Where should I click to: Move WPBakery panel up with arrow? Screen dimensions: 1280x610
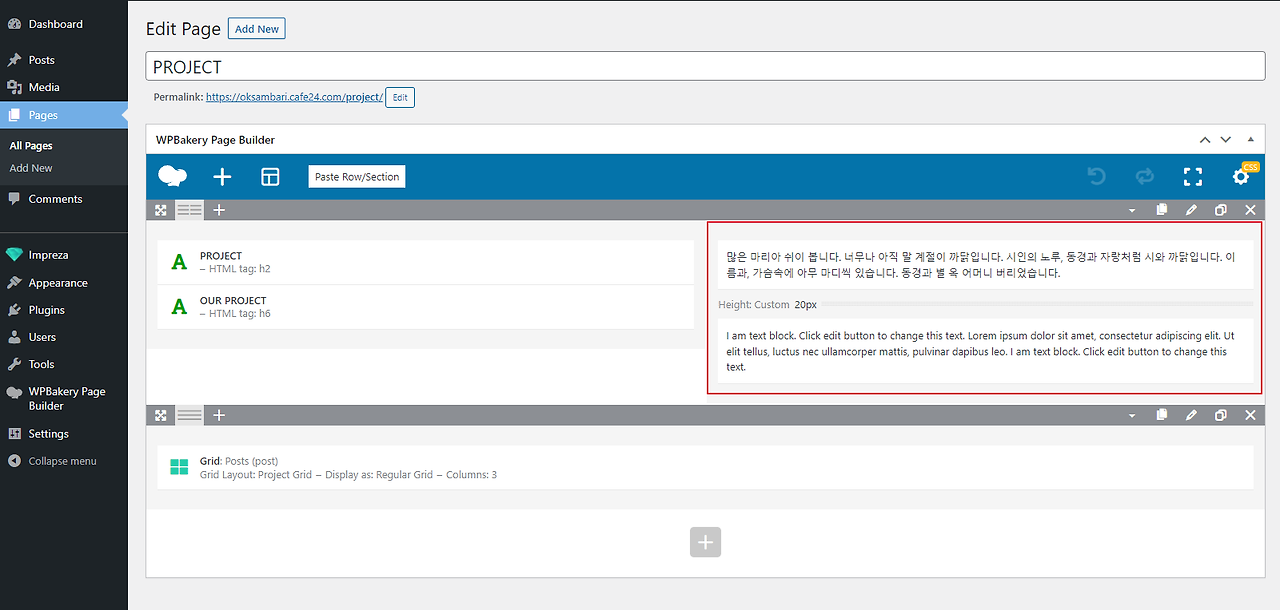(x=1205, y=140)
